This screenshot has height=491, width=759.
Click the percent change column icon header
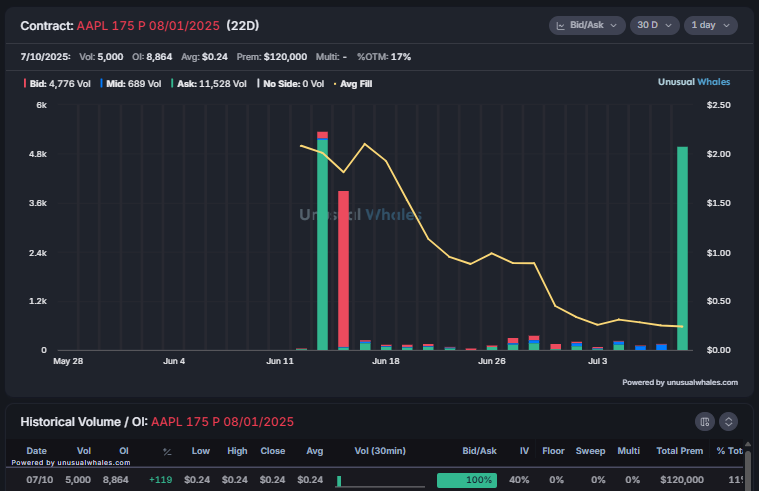[167, 452]
